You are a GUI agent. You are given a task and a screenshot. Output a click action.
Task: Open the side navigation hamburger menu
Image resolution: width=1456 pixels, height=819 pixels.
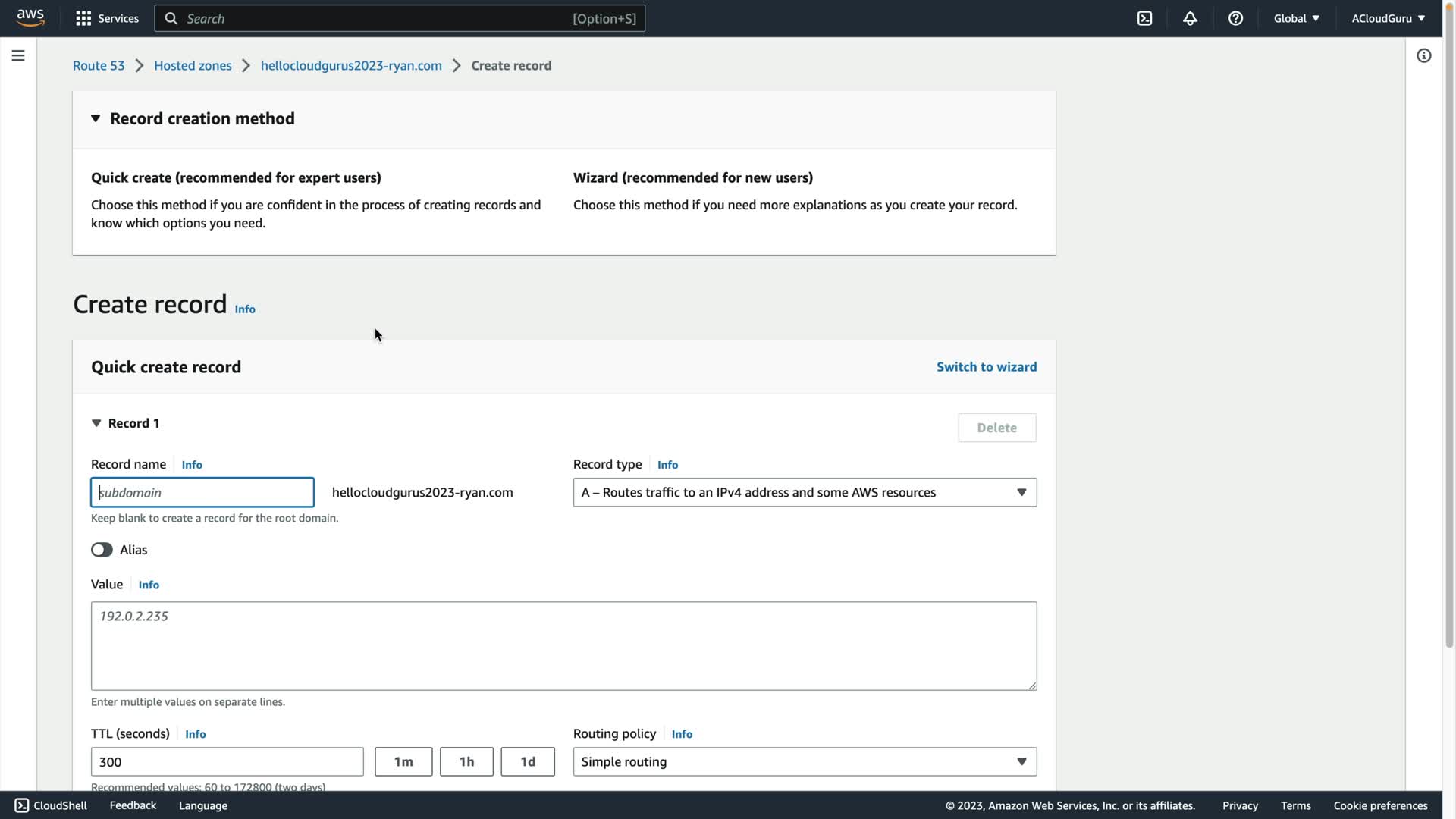pyautogui.click(x=18, y=55)
